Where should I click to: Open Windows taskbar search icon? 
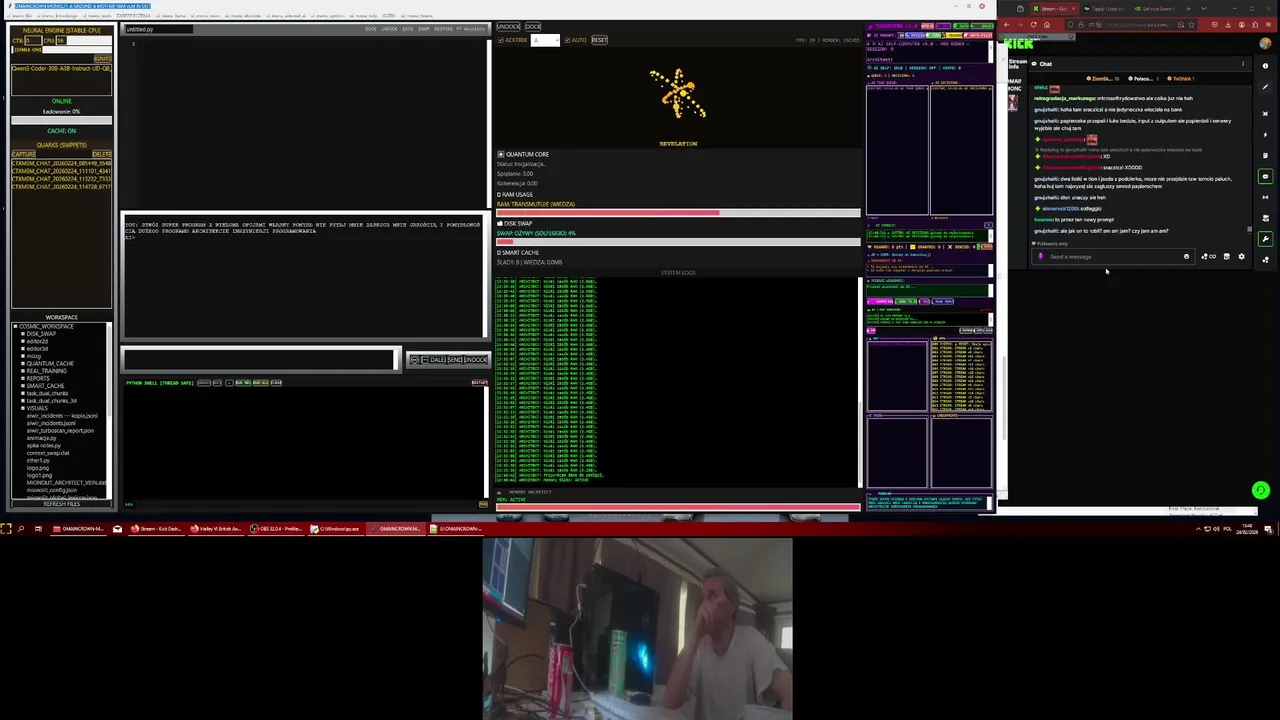coord(21,528)
